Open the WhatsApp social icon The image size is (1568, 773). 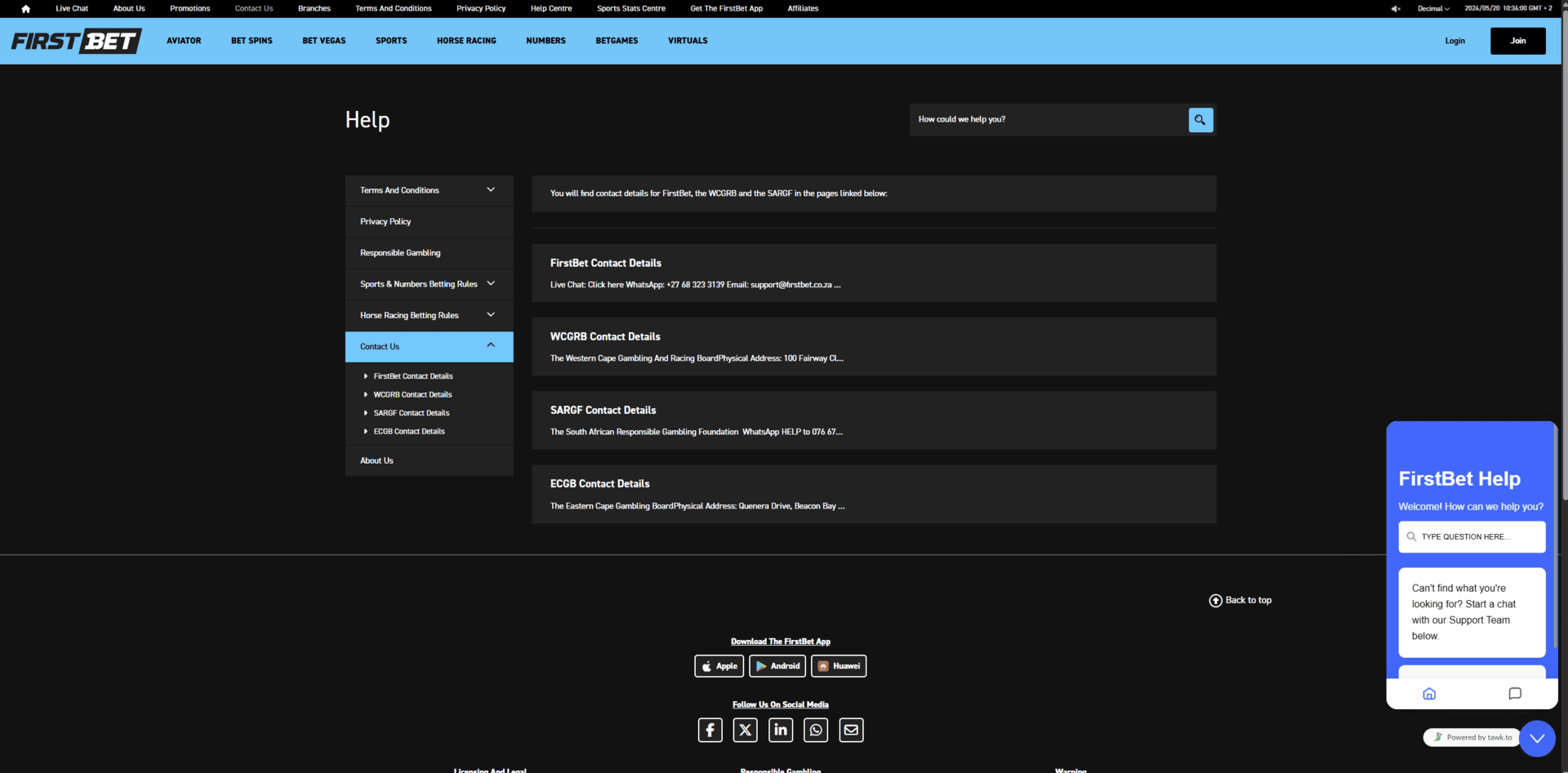(816, 730)
